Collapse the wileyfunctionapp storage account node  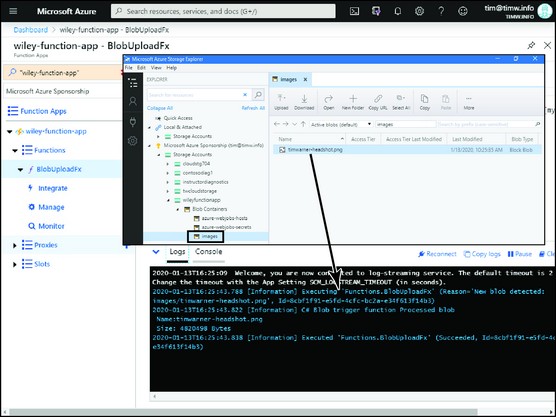168,200
